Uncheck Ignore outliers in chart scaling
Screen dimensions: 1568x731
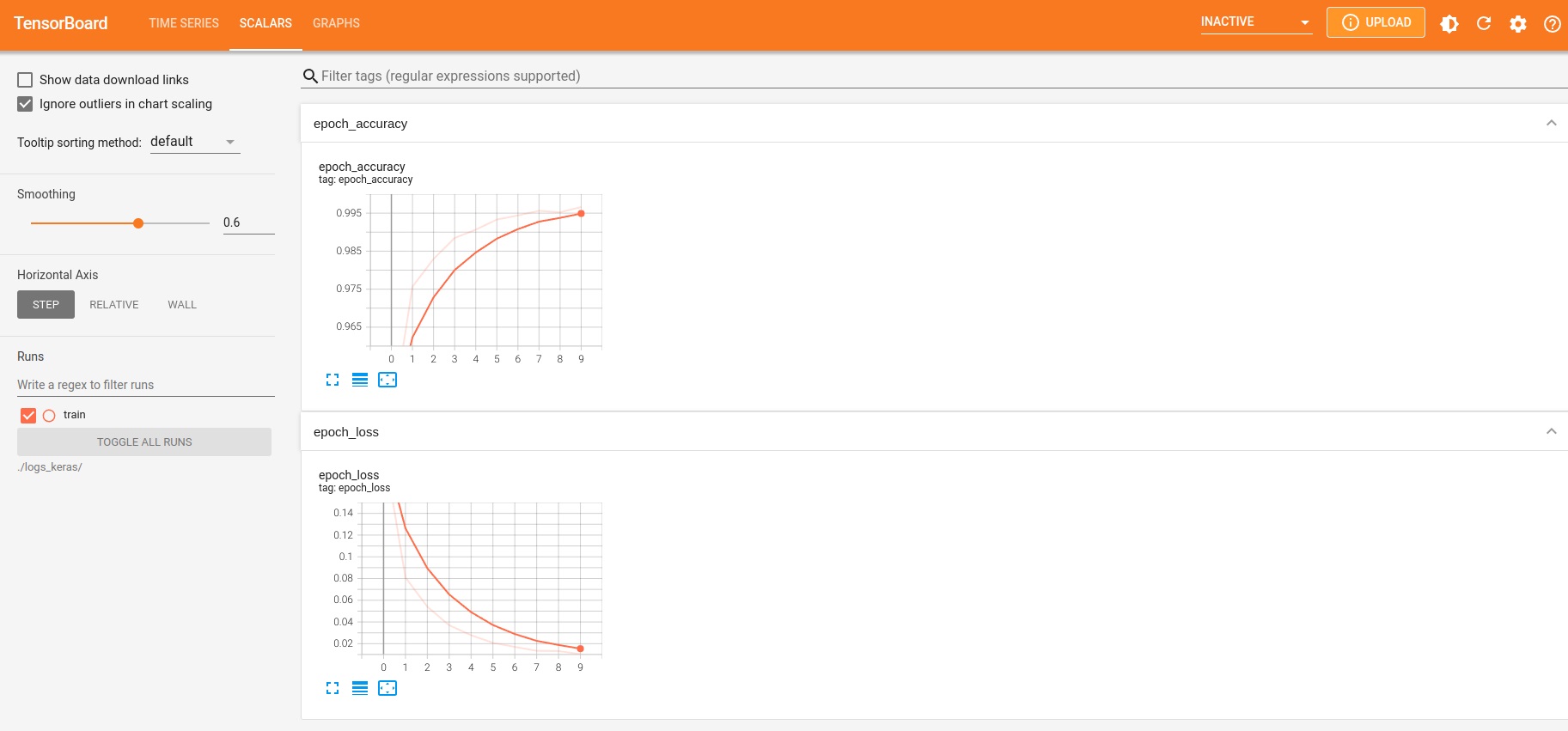click(x=25, y=104)
